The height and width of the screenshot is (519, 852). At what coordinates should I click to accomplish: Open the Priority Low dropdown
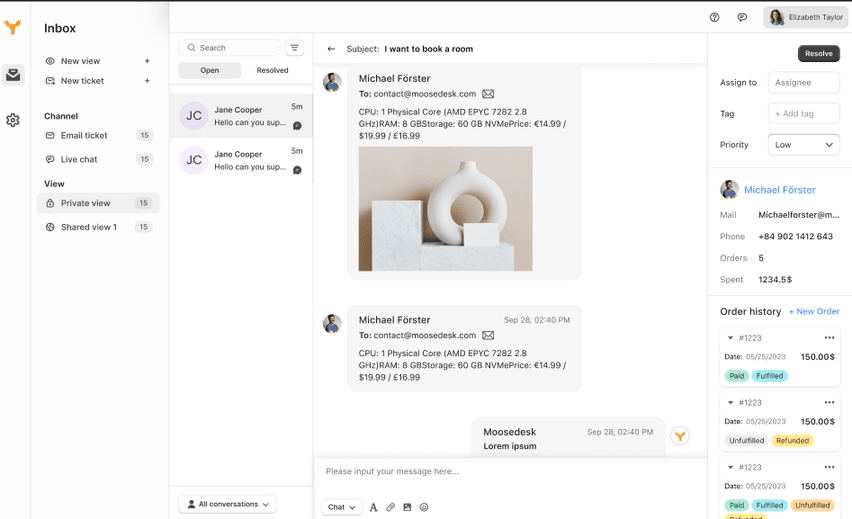(804, 145)
